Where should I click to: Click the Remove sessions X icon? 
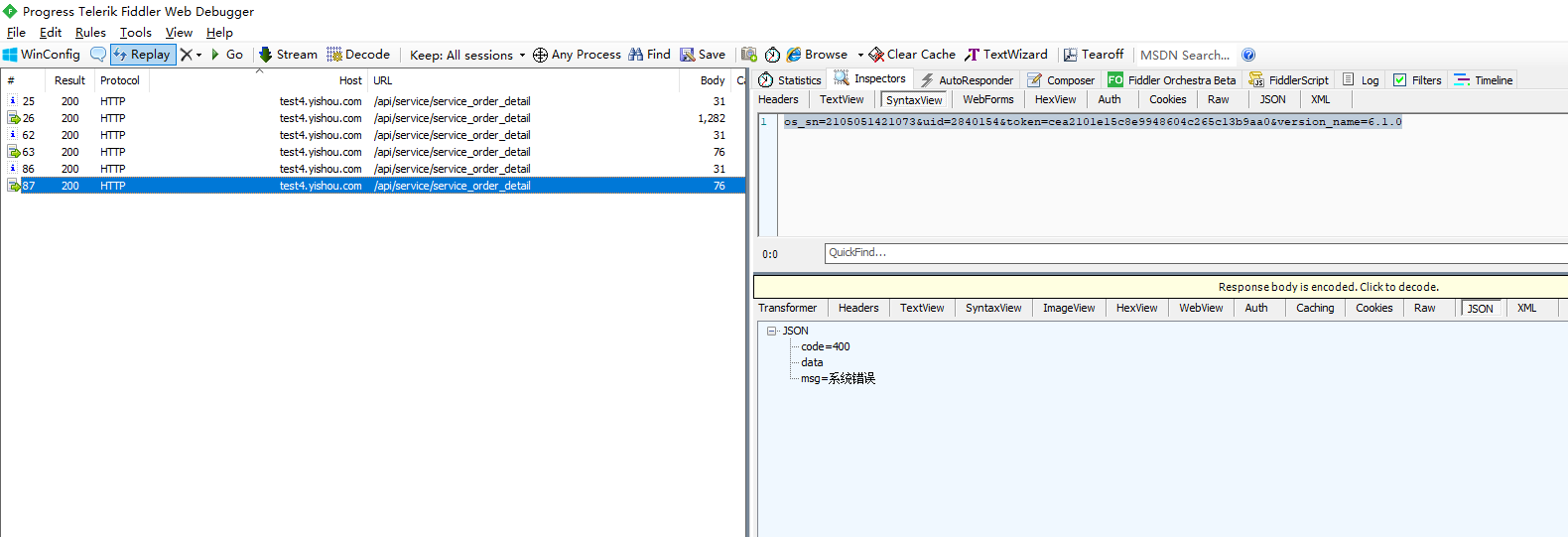click(186, 55)
